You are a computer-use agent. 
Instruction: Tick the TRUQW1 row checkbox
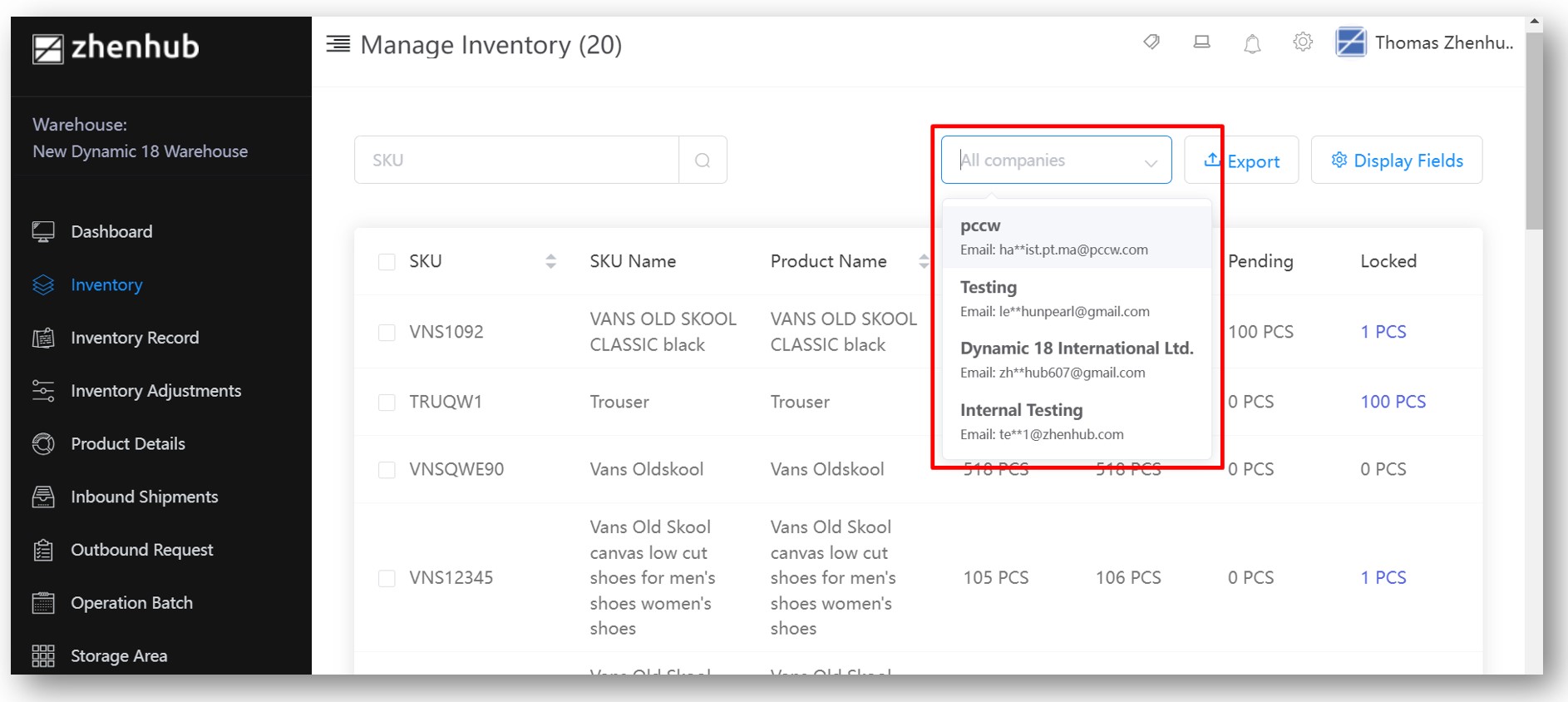pos(387,403)
